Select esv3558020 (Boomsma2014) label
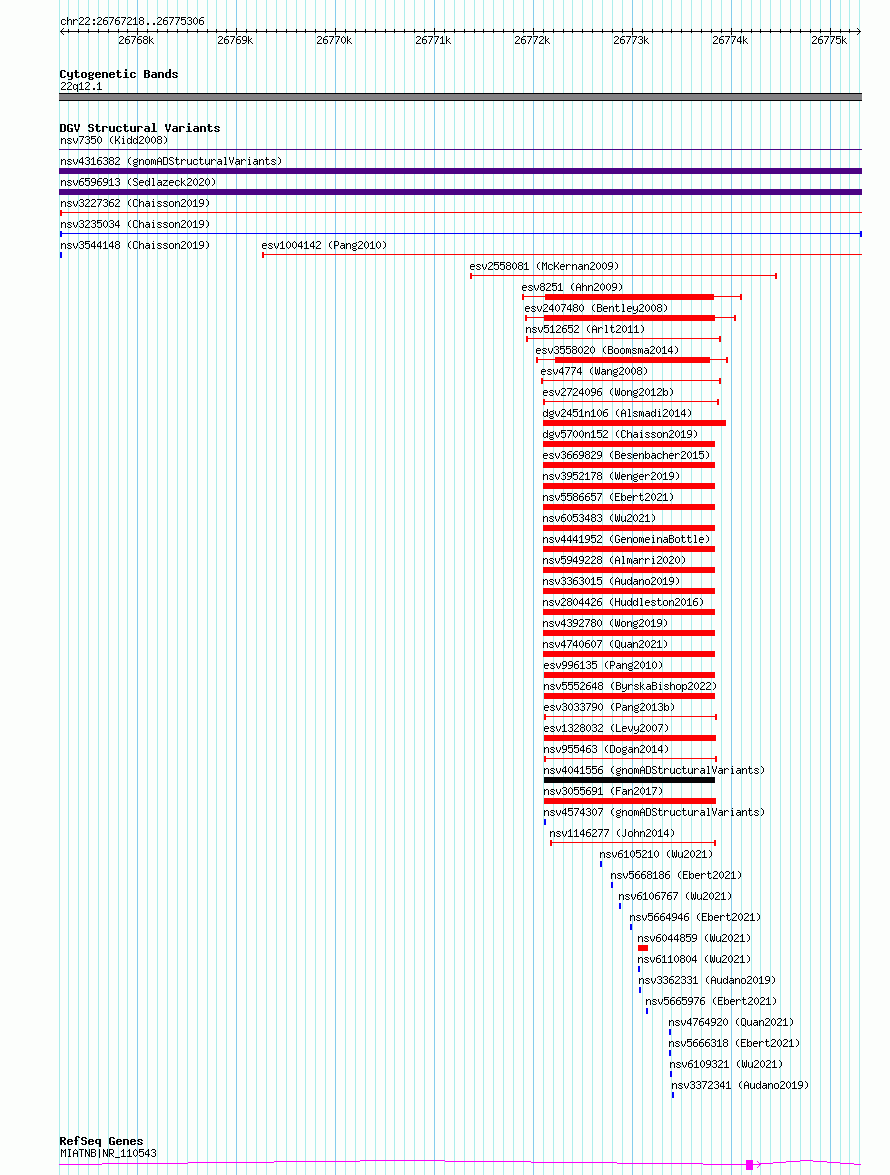This screenshot has height=1175, width=890. pos(608,350)
